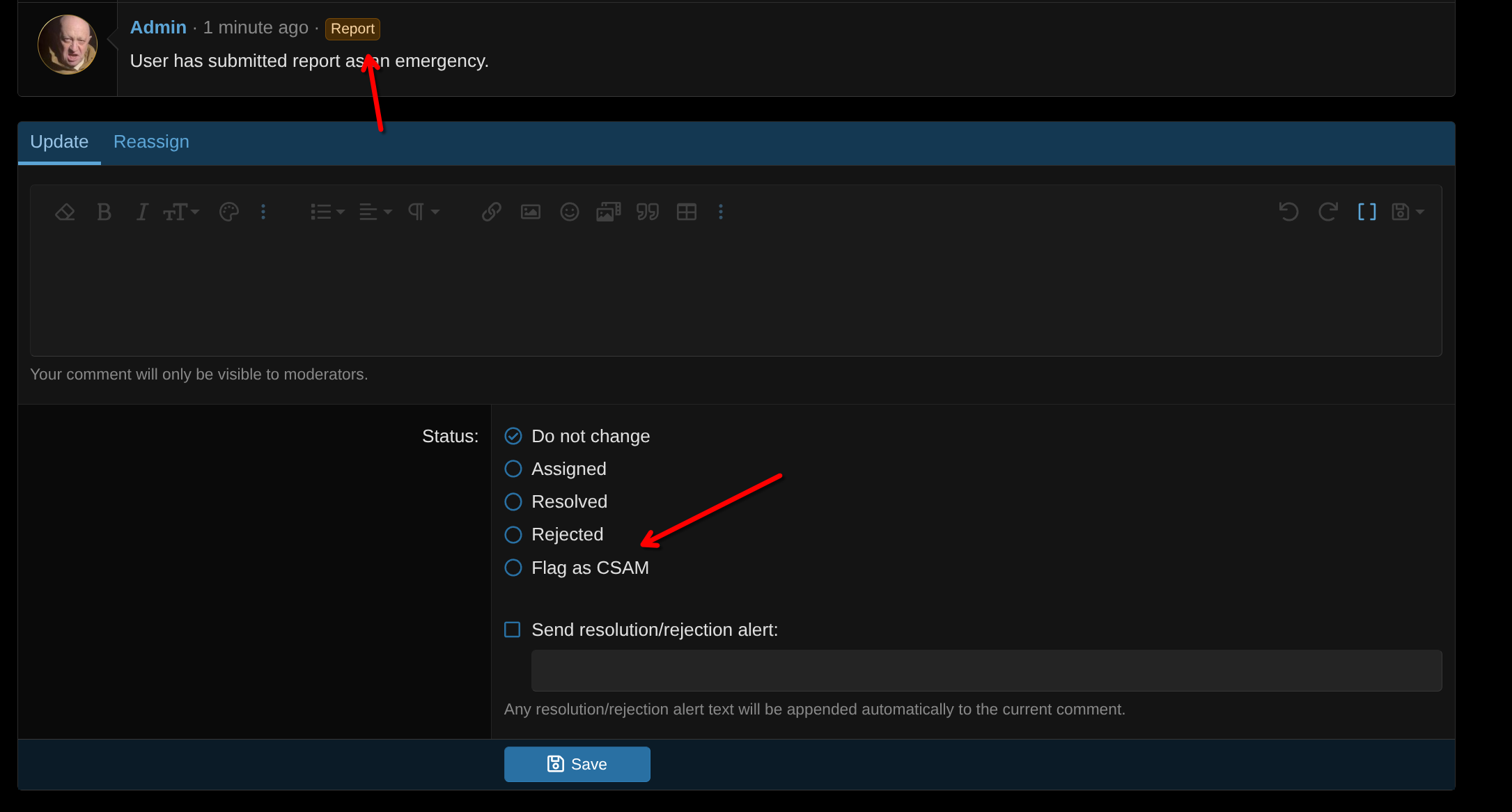1512x812 pixels.
Task: Switch to the Reassign tab
Action: click(x=151, y=142)
